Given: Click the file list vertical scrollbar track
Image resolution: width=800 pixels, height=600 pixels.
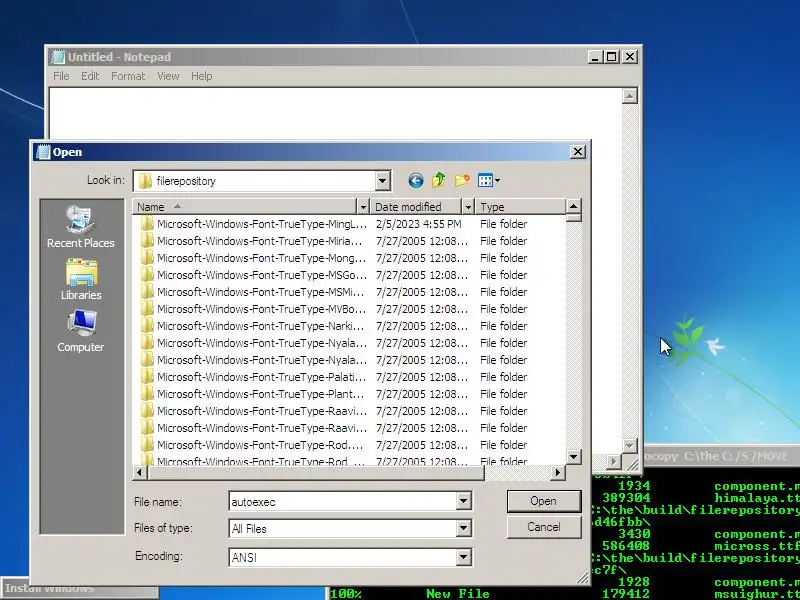Looking at the screenshot, I should (x=573, y=337).
